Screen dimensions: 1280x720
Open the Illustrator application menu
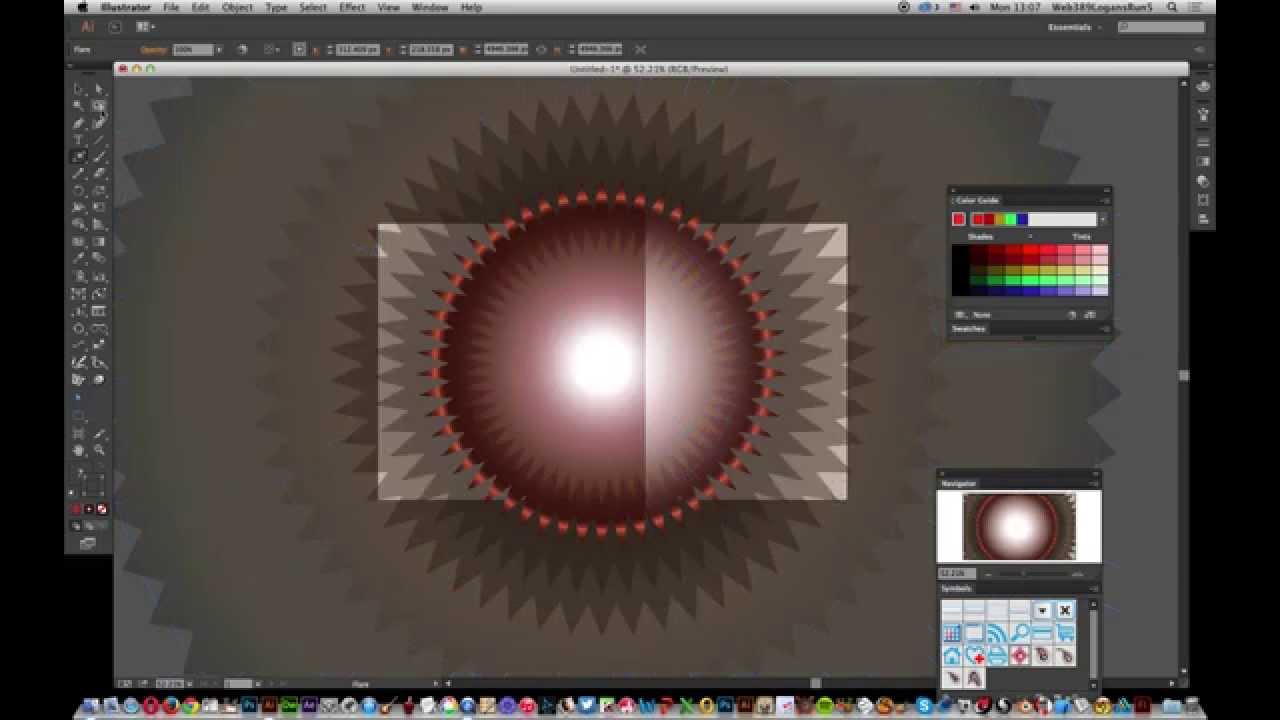pyautogui.click(x=126, y=7)
